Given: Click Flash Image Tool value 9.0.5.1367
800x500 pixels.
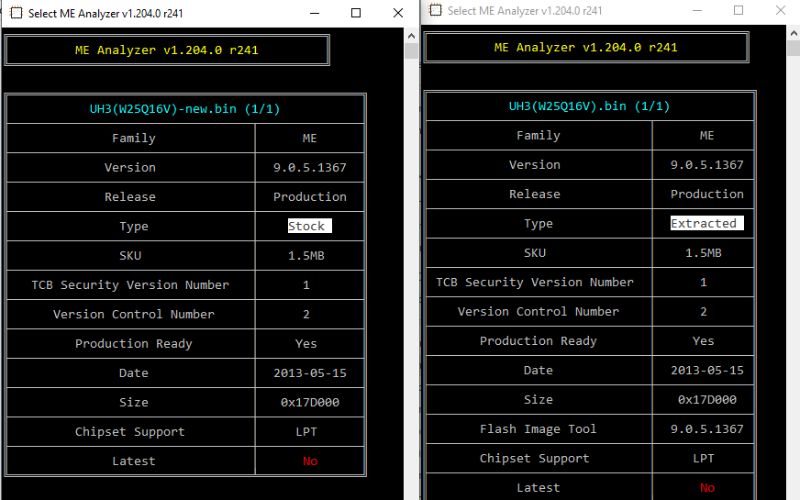Looking at the screenshot, I should click(x=707, y=429).
